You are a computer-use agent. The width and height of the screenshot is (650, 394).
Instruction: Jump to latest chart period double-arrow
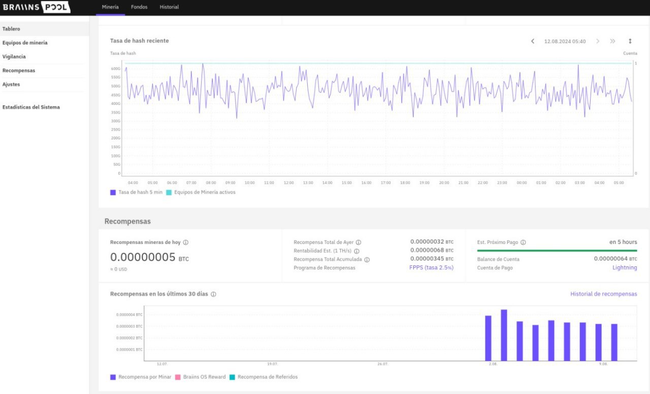pyautogui.click(x=613, y=41)
